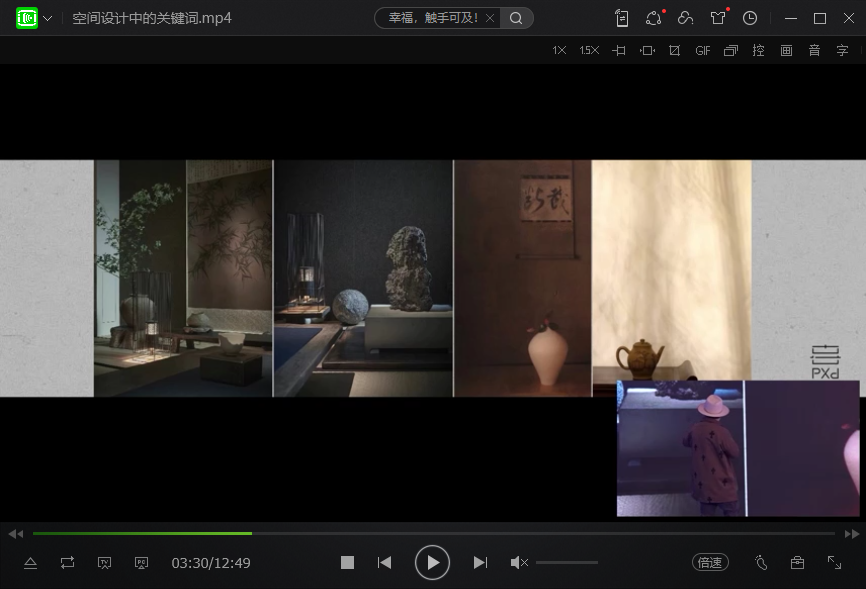
Task: Set window size to 1X
Action: coord(559,51)
